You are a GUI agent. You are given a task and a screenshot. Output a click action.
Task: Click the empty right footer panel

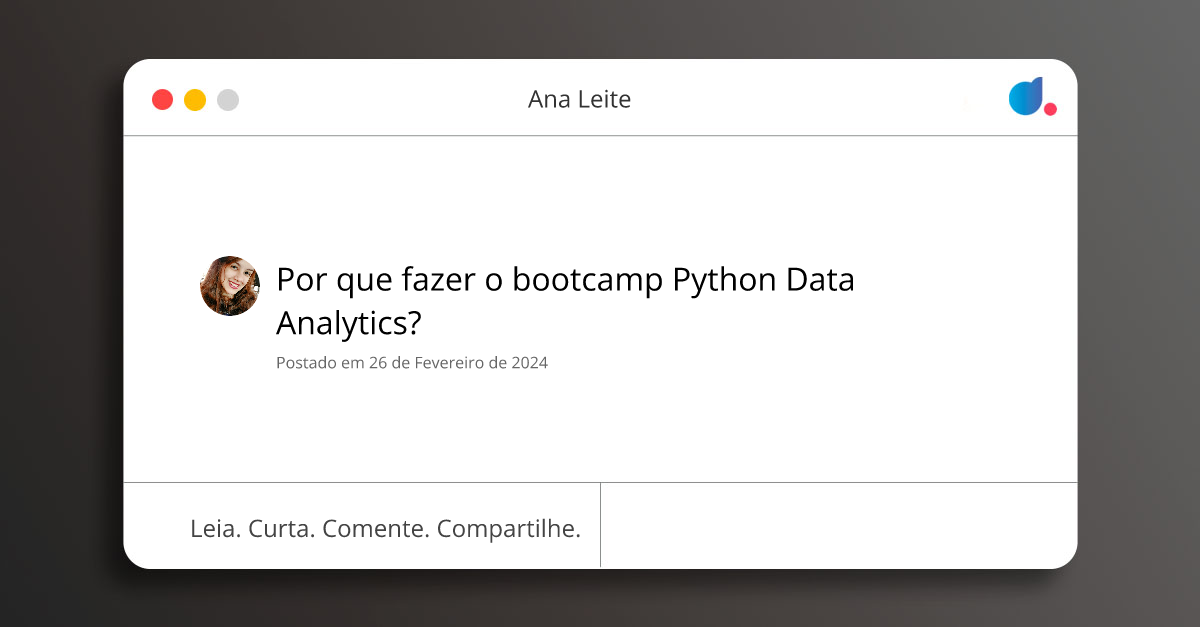(838, 525)
